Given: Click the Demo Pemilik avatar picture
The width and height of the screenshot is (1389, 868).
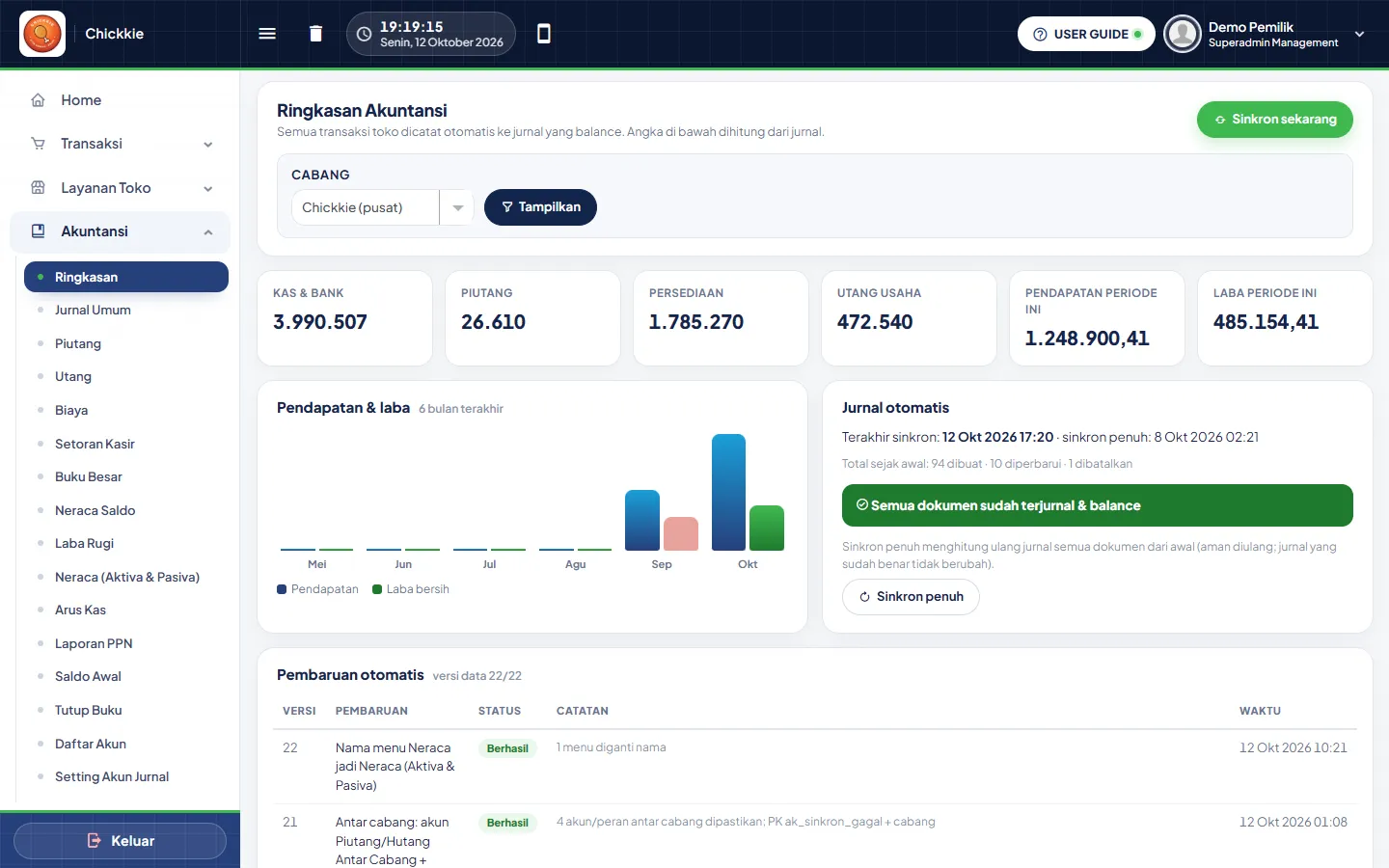Looking at the screenshot, I should click(1182, 34).
